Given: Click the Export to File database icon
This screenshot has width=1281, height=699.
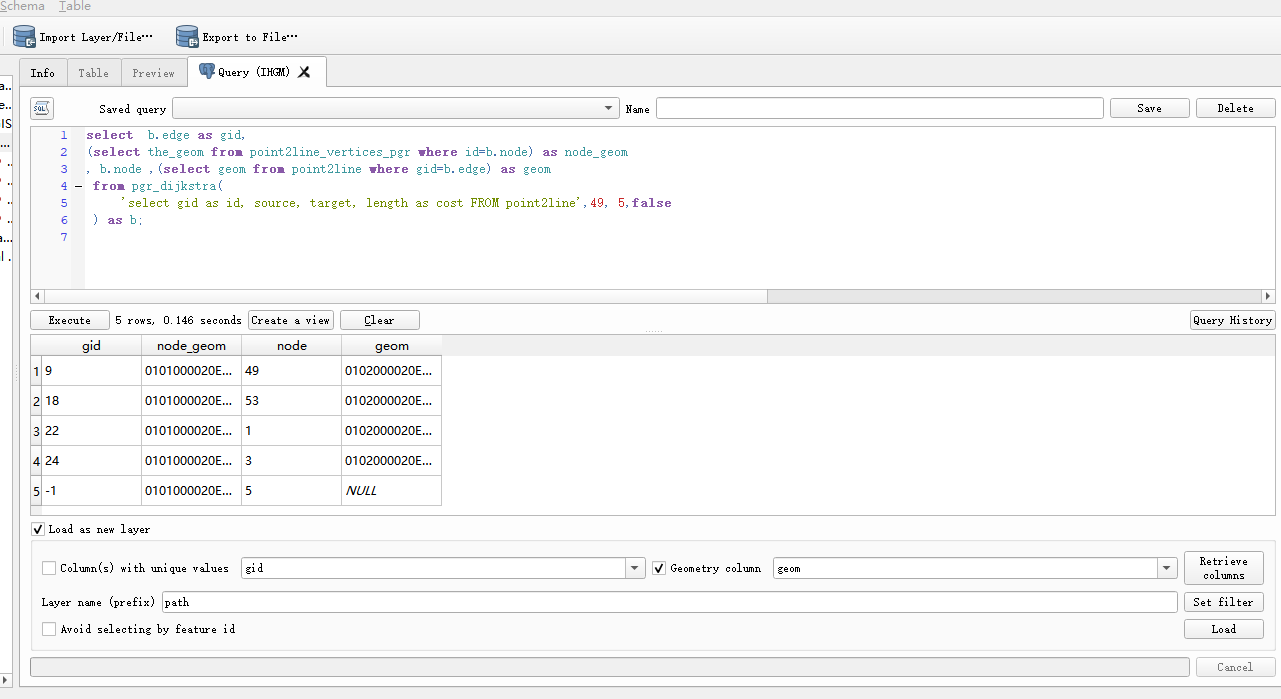Looking at the screenshot, I should pos(187,37).
